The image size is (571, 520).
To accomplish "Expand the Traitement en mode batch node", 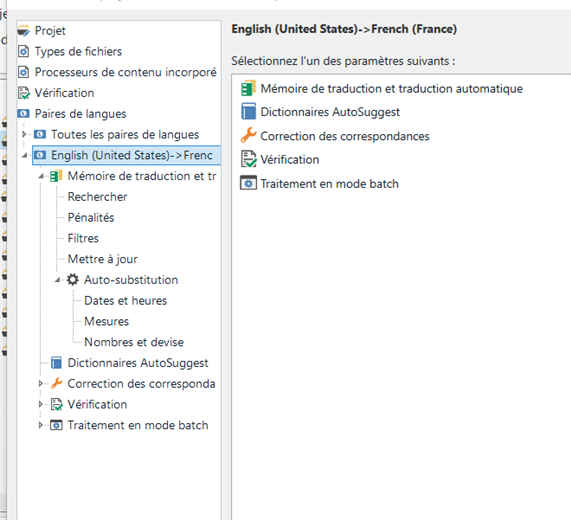I will point(41,425).
